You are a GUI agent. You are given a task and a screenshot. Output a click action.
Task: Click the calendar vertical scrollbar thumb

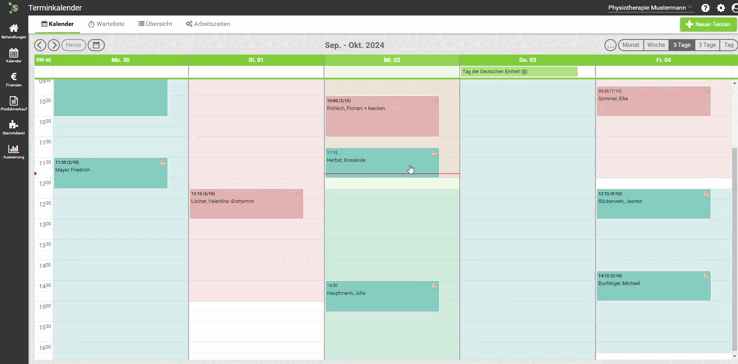[734, 249]
